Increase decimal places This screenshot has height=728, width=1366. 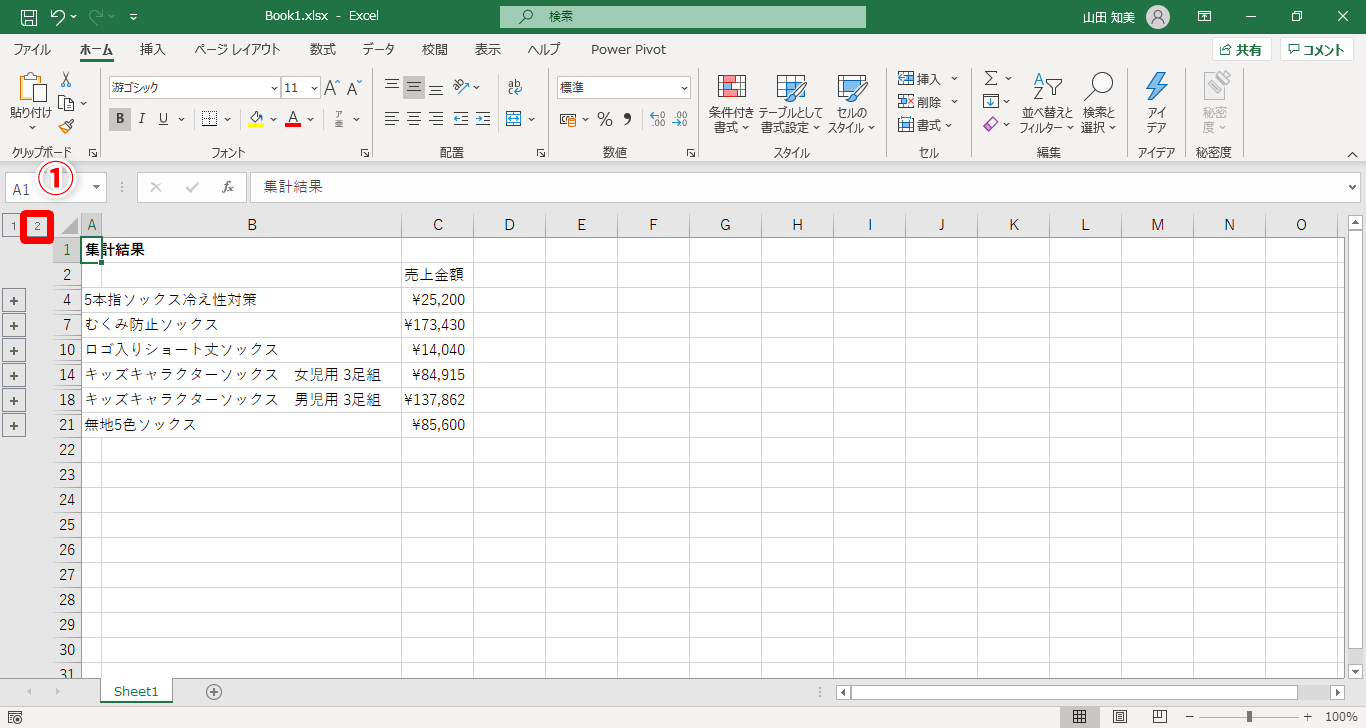[657, 119]
